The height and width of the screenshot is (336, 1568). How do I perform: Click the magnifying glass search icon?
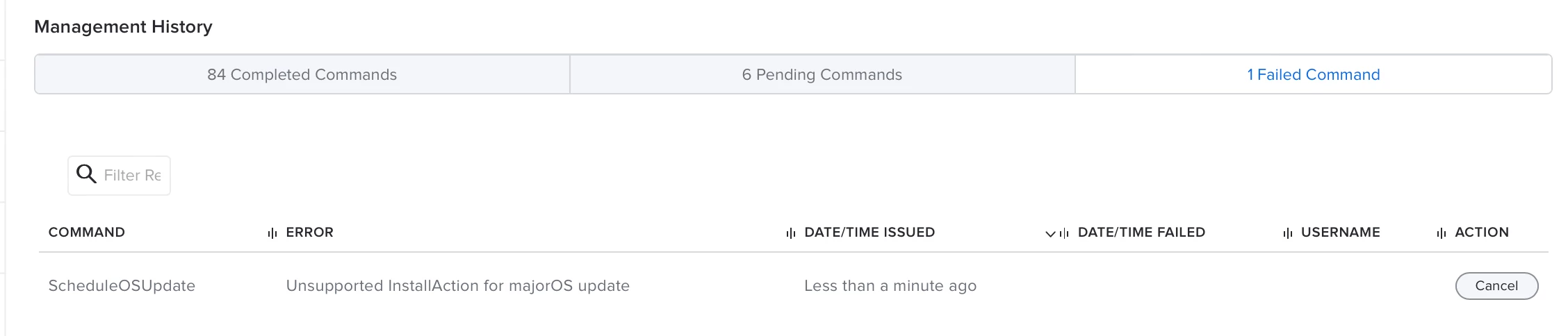[x=86, y=174]
